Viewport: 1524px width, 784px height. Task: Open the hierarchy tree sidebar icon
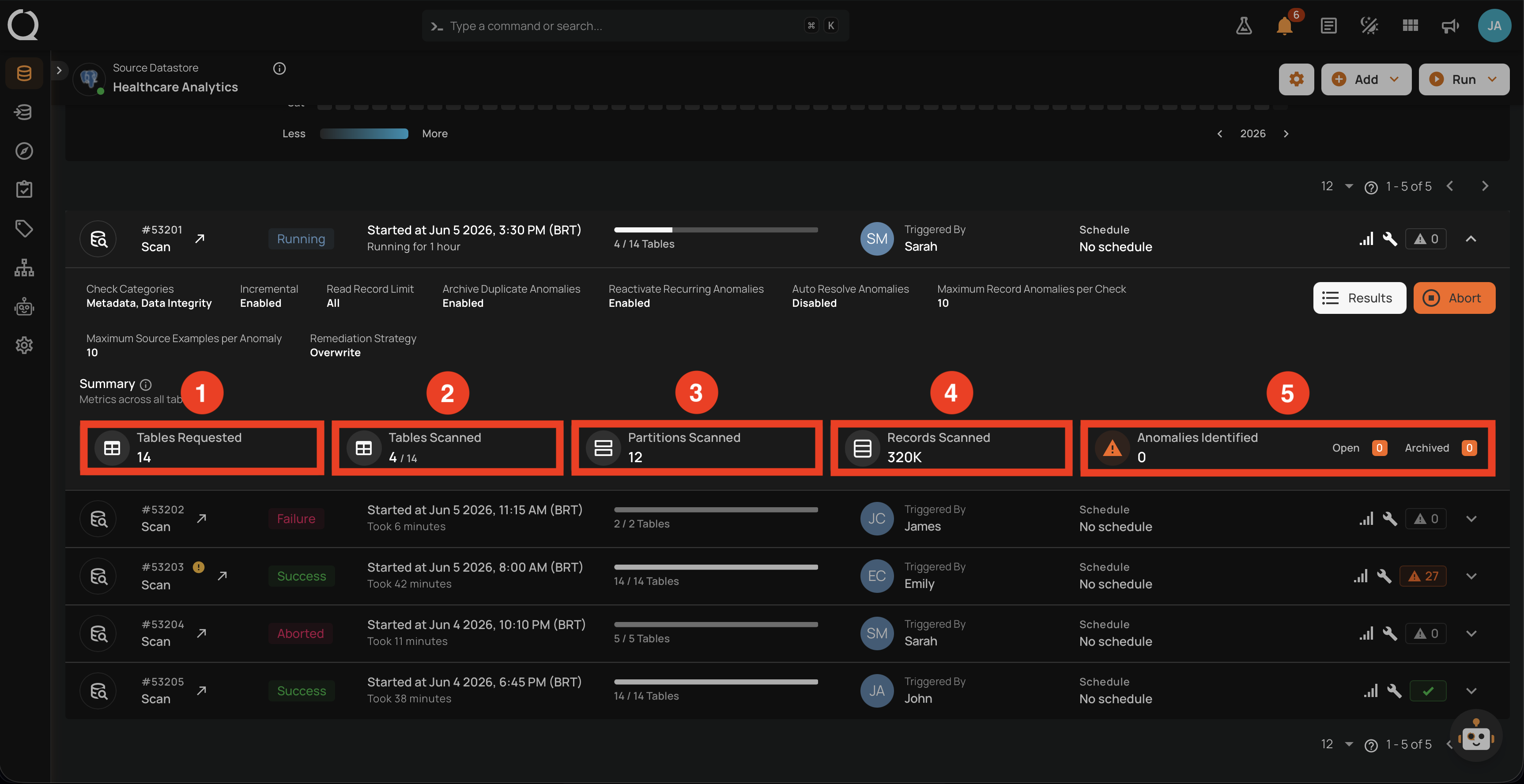click(x=24, y=268)
